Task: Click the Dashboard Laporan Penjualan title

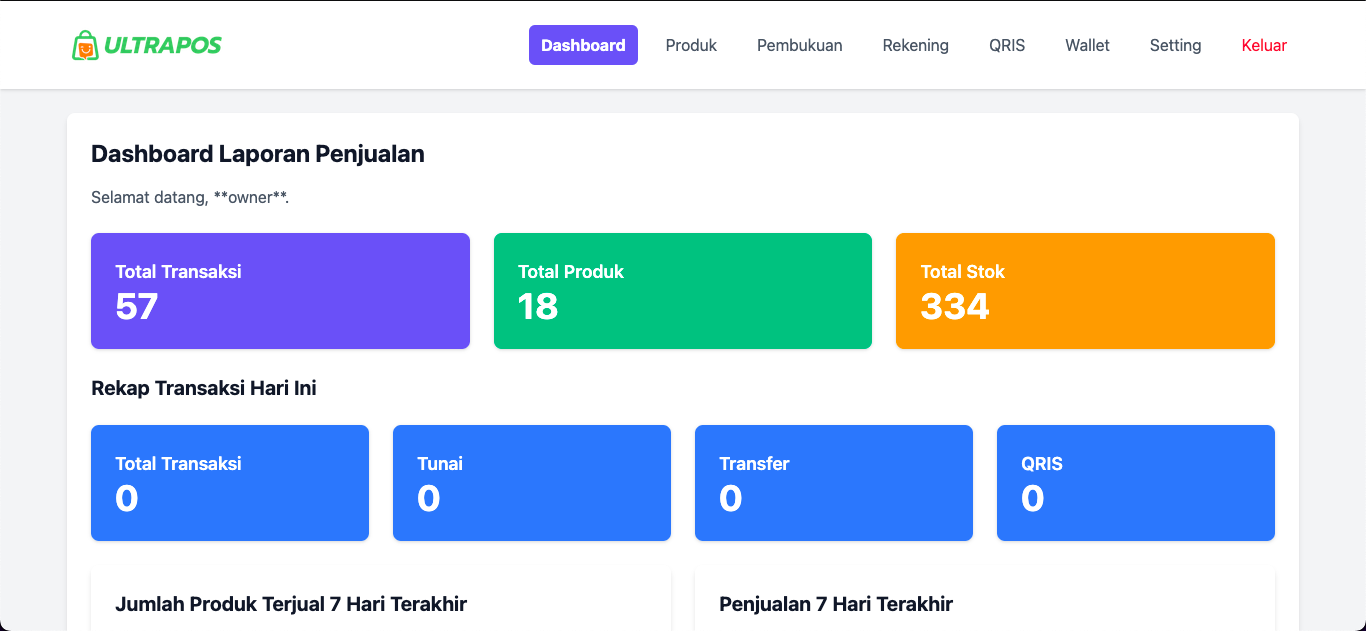Action: pos(258,154)
